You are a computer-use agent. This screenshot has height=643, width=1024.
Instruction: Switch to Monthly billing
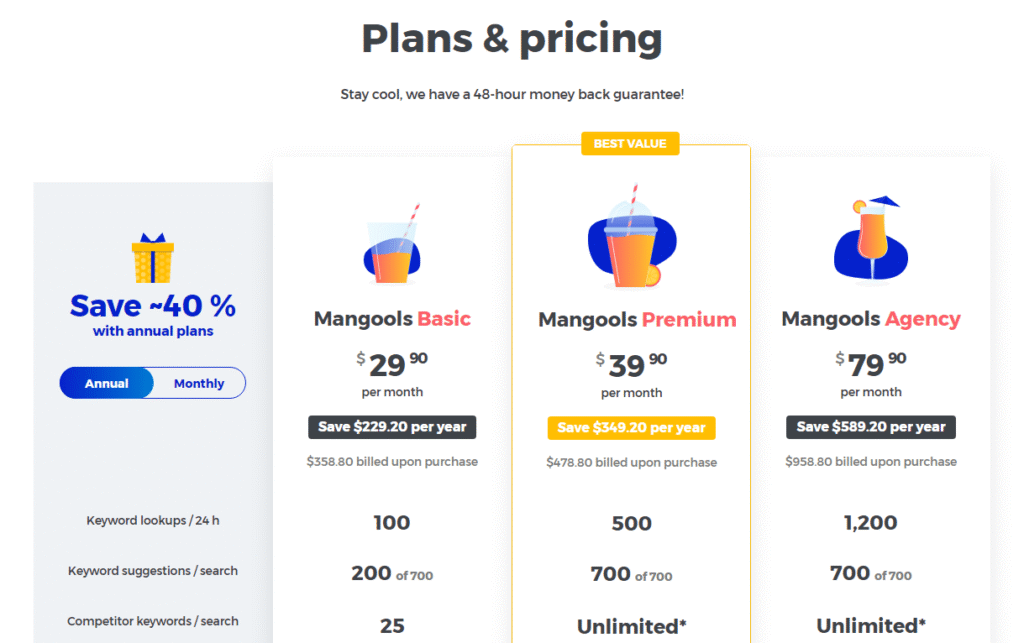click(199, 383)
